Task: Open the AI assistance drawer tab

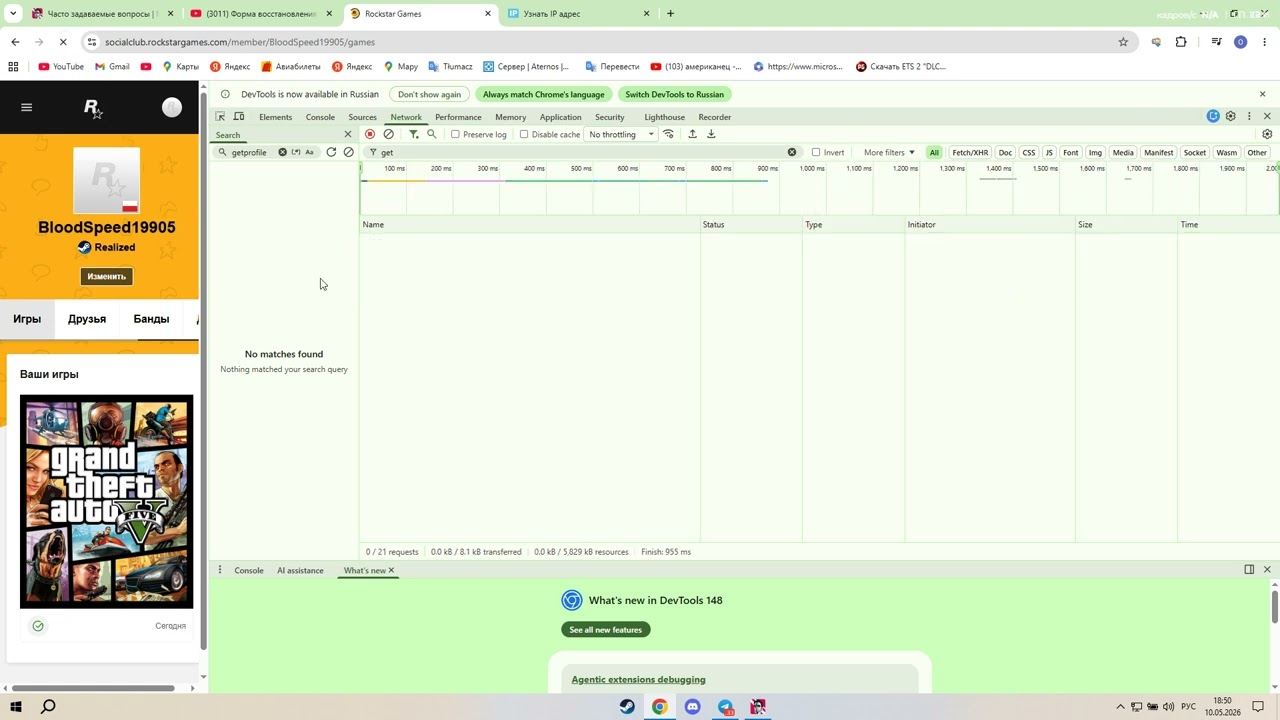Action: pos(300,570)
